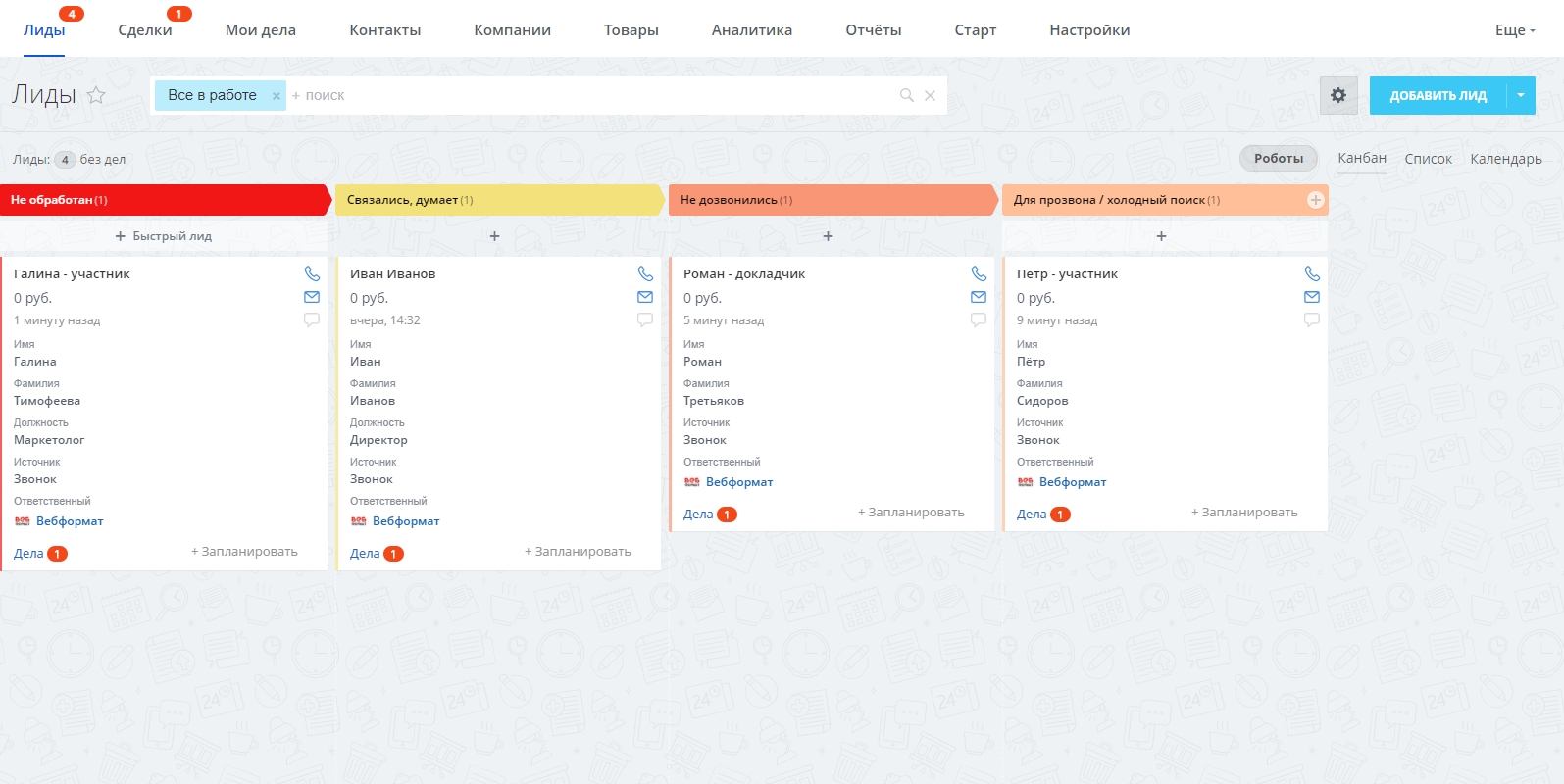Open the Сделки tab

click(x=145, y=30)
